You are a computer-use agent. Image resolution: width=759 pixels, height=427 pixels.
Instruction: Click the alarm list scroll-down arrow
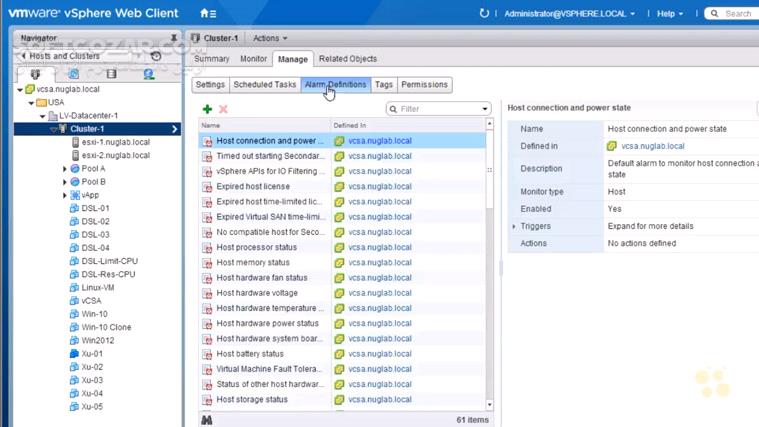pyautogui.click(x=489, y=404)
